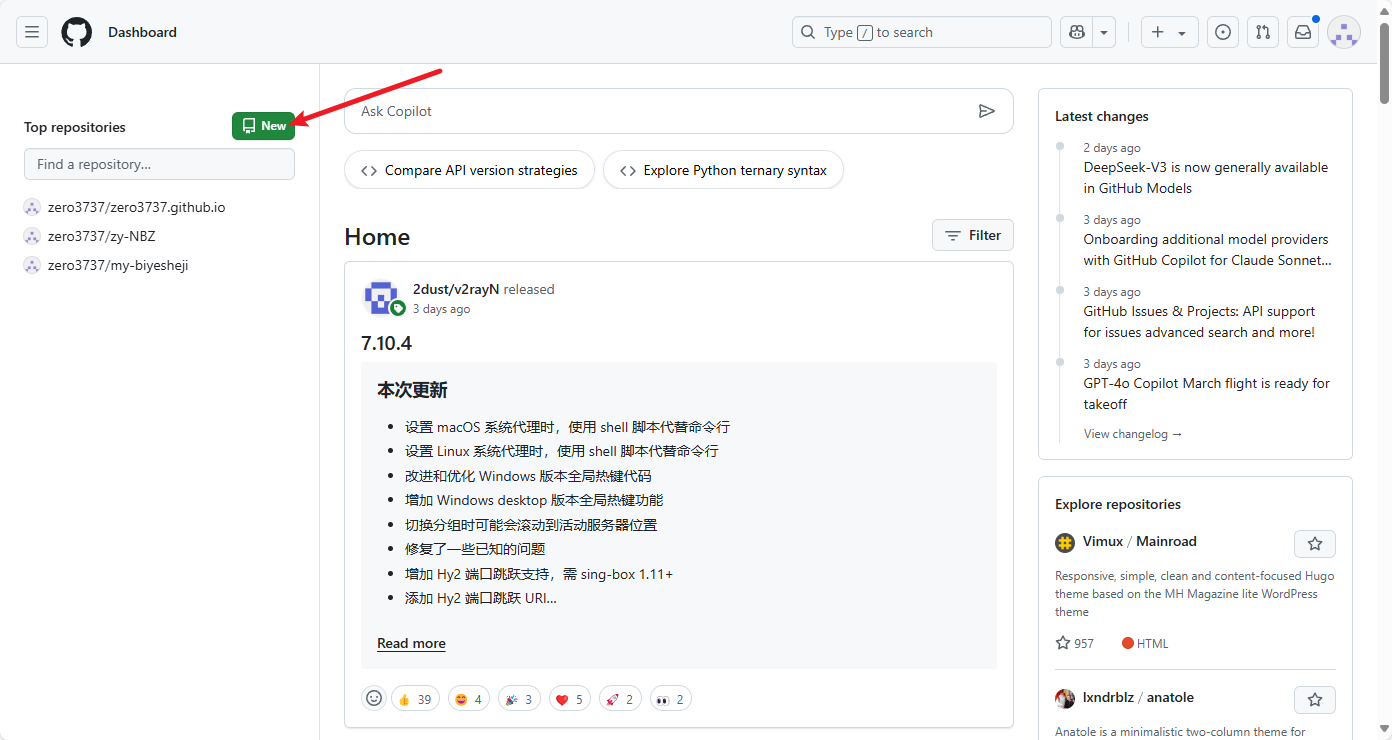Focus the Find a repository field
This screenshot has height=740, width=1392.
click(x=159, y=164)
